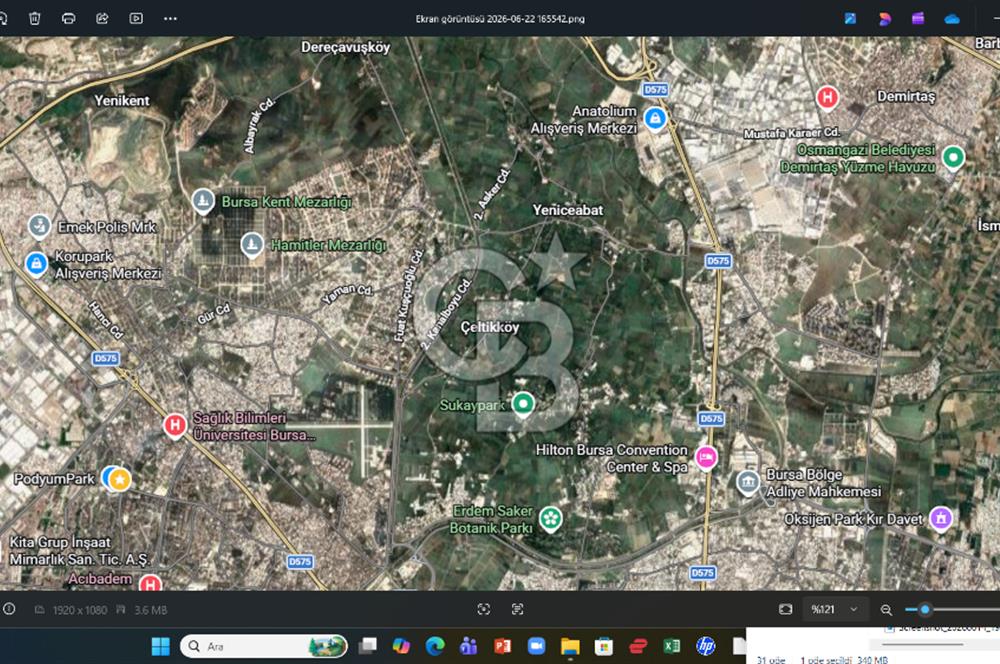Click the Demirtaş Yüzme Havuzu green pin
The width and height of the screenshot is (1000, 664).
953,158
